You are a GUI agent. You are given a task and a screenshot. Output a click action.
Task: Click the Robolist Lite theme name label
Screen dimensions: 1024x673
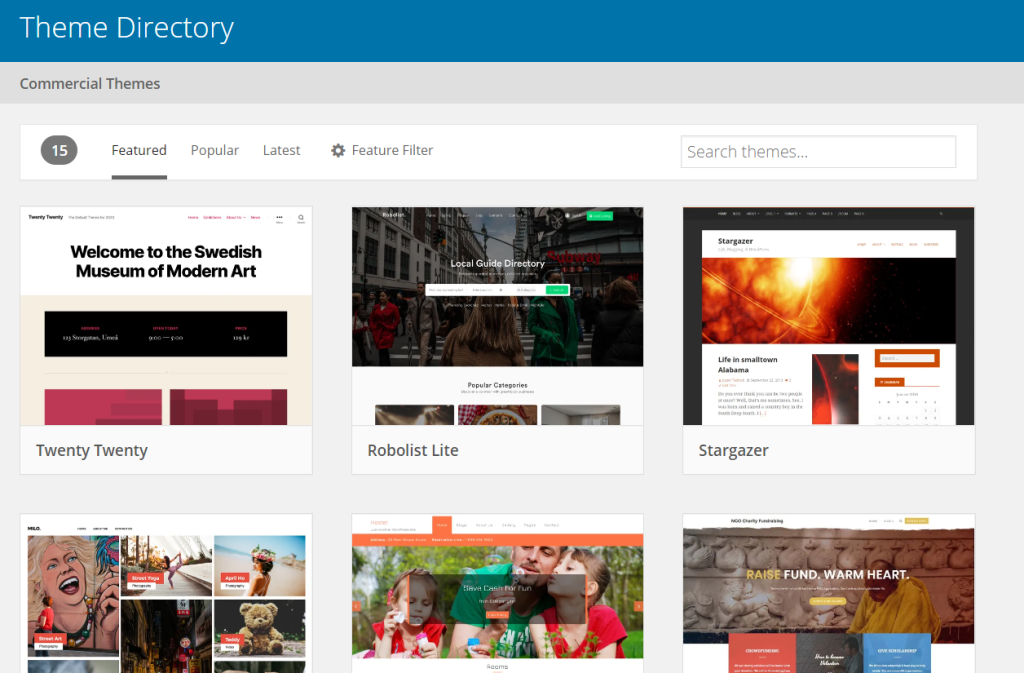pos(413,450)
